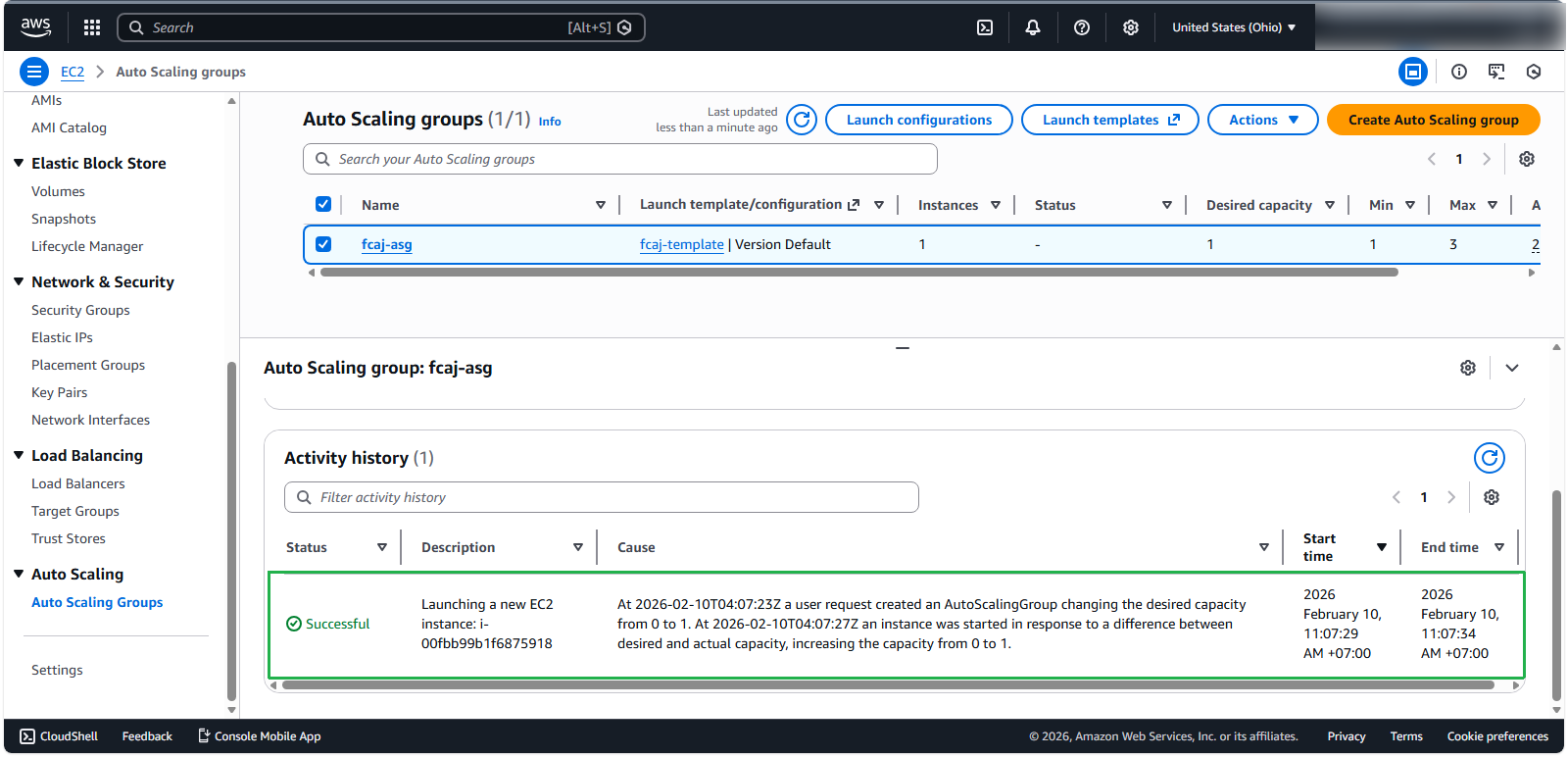Screen dimensions: 1568x757
Task: Open the fcaj-template link
Action: point(682,244)
